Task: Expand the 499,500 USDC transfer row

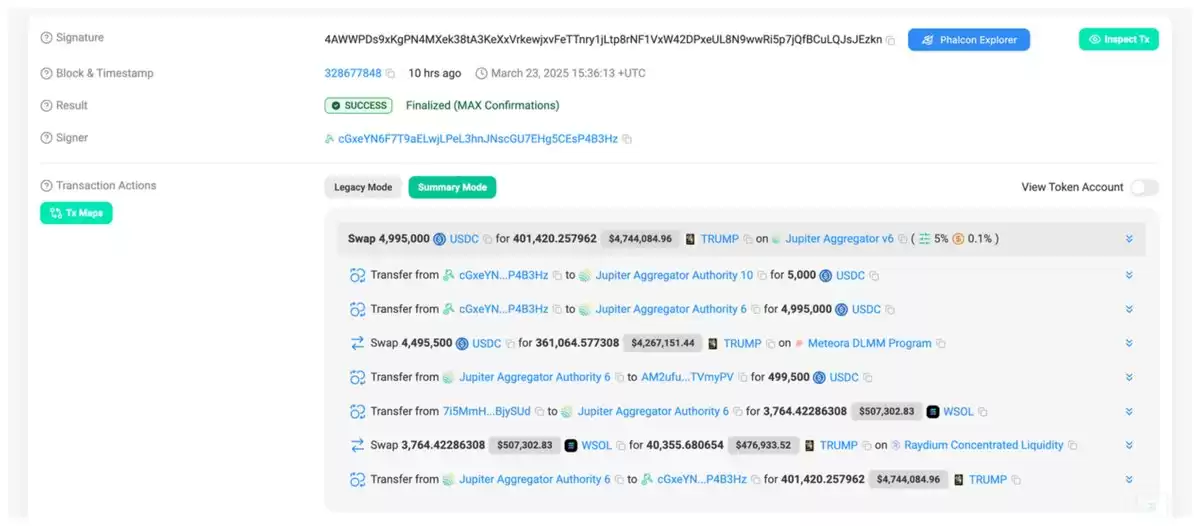Action: click(x=1129, y=377)
